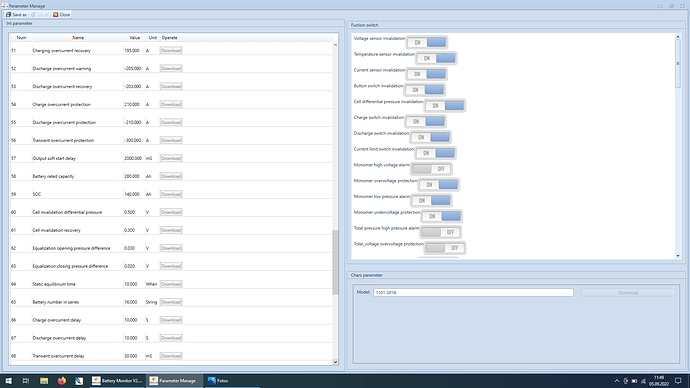Click Download for Output soft start delay

tap(171, 158)
